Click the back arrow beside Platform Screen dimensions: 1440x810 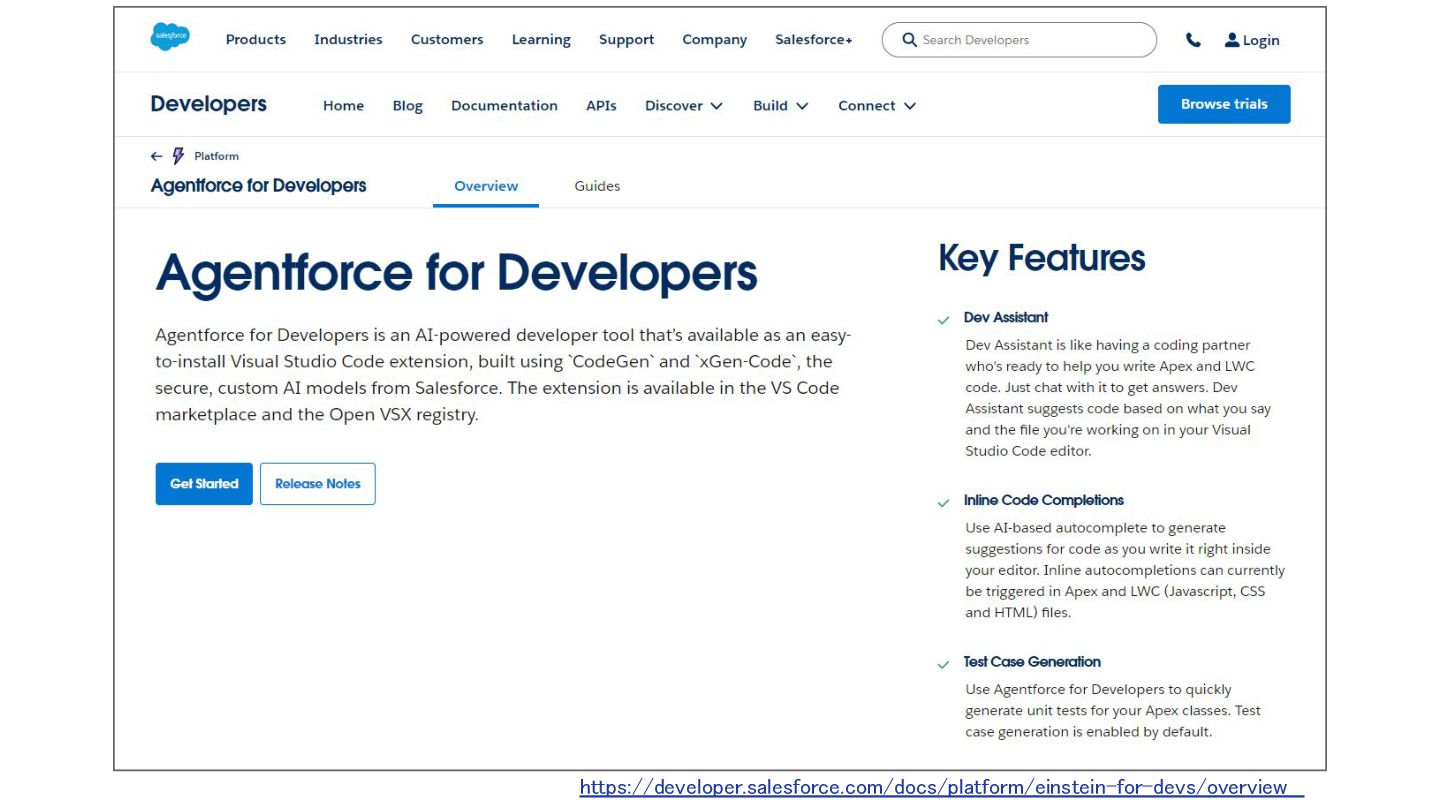tap(156, 156)
